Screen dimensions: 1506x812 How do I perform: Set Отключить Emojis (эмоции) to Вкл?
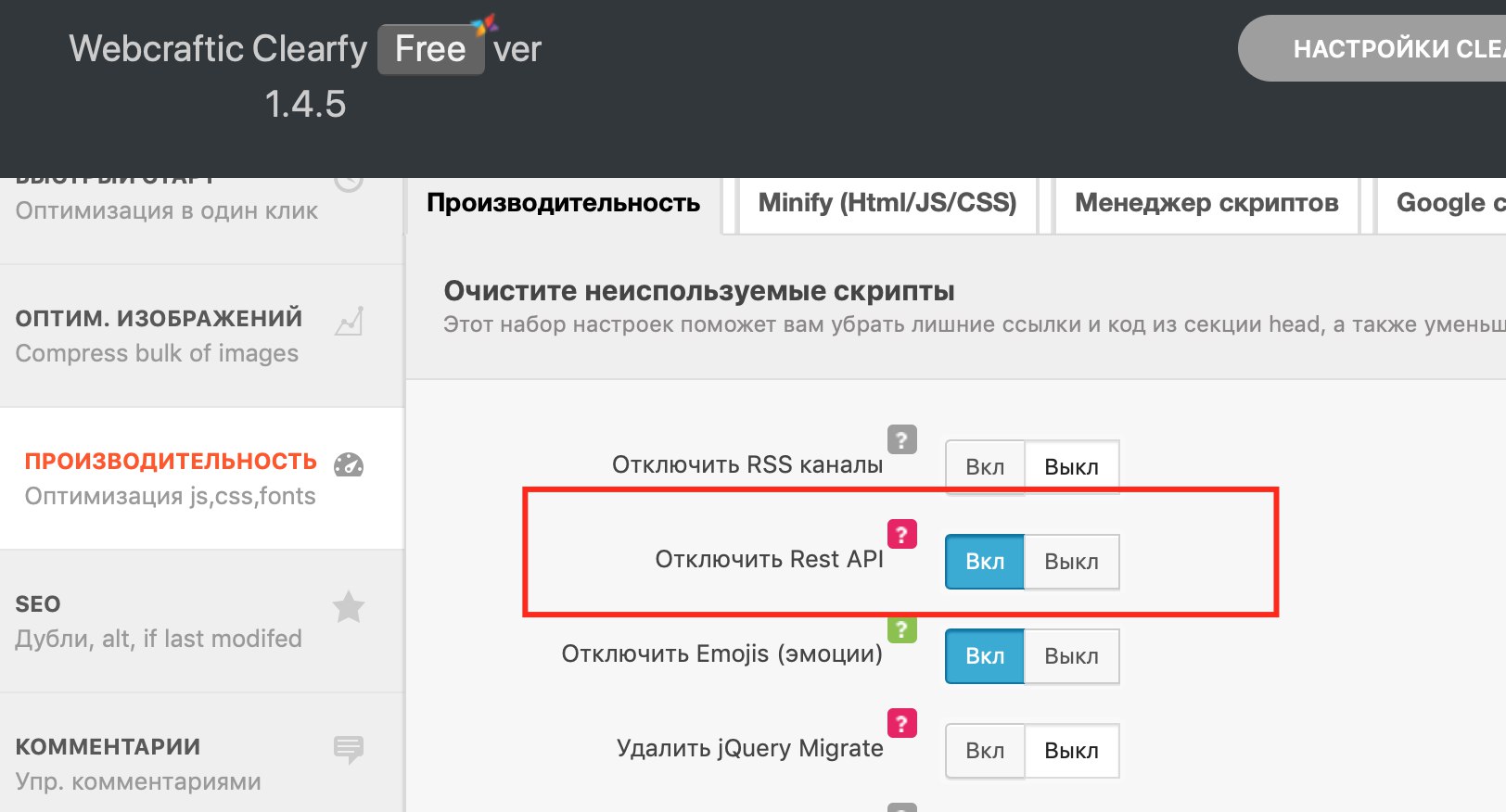(x=985, y=656)
